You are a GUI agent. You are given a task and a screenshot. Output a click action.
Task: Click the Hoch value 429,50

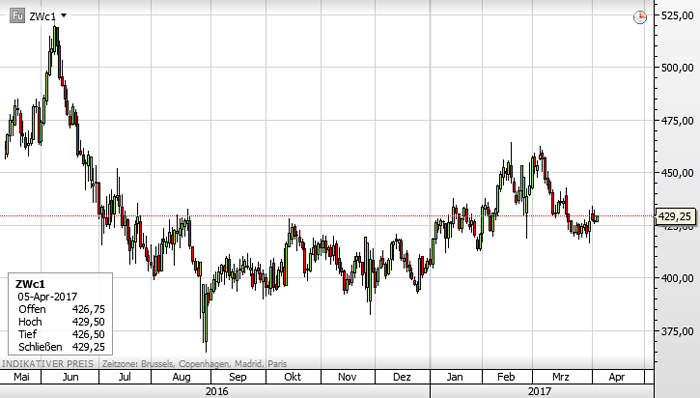click(x=88, y=322)
